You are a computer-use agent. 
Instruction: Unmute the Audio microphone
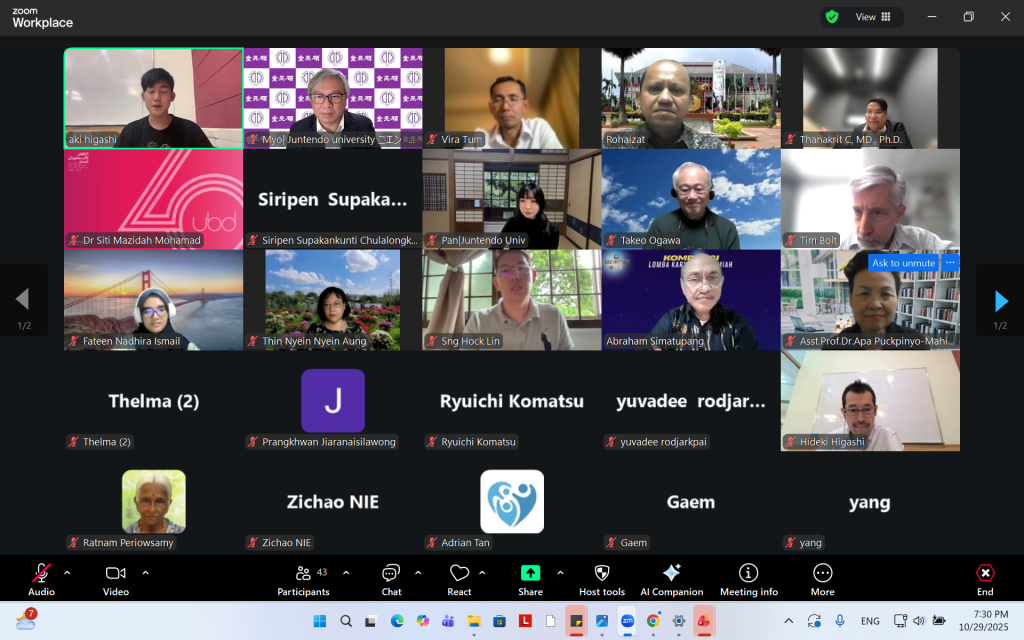[41, 574]
